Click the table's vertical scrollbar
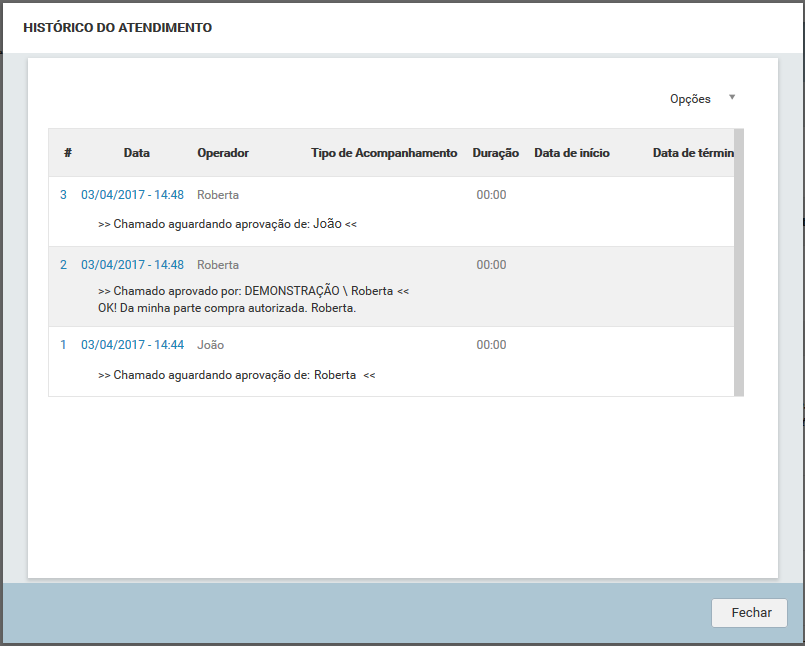This screenshot has width=805, height=646. click(739, 262)
